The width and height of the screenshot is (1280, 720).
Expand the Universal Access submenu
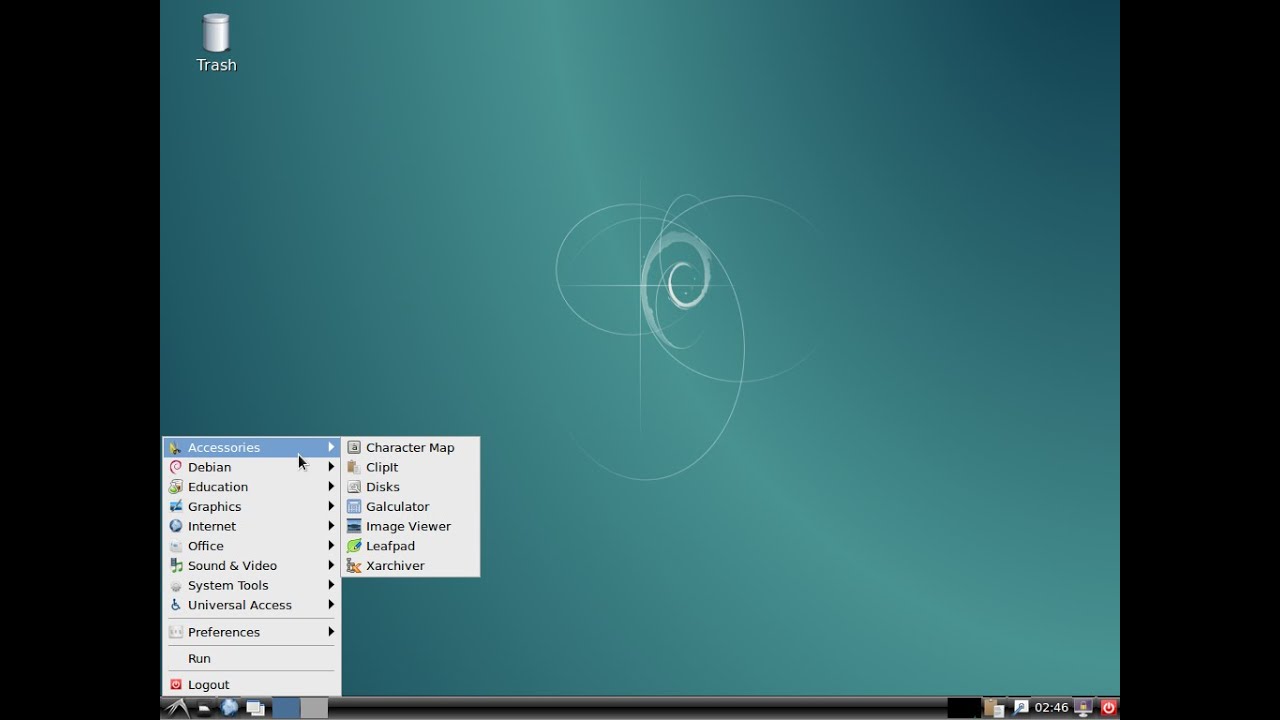[251, 605]
